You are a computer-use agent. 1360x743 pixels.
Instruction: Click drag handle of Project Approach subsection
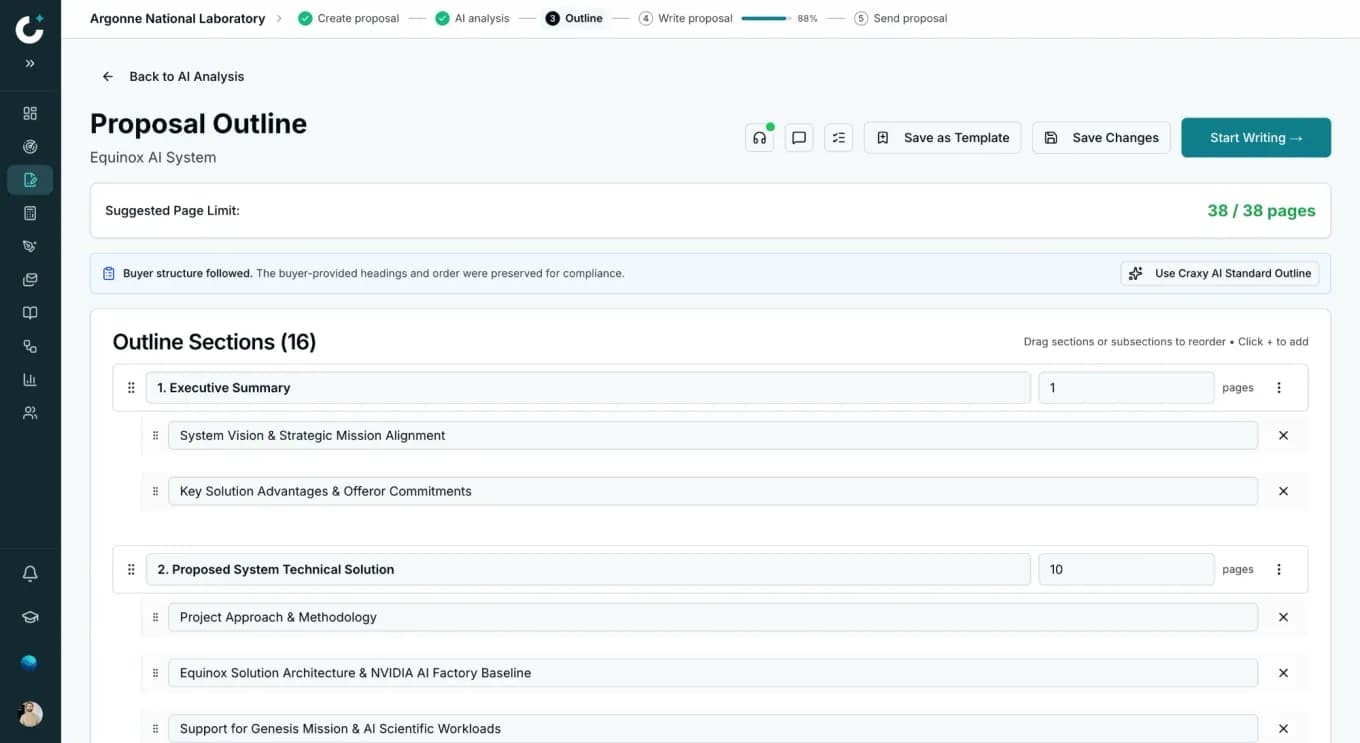pos(155,617)
